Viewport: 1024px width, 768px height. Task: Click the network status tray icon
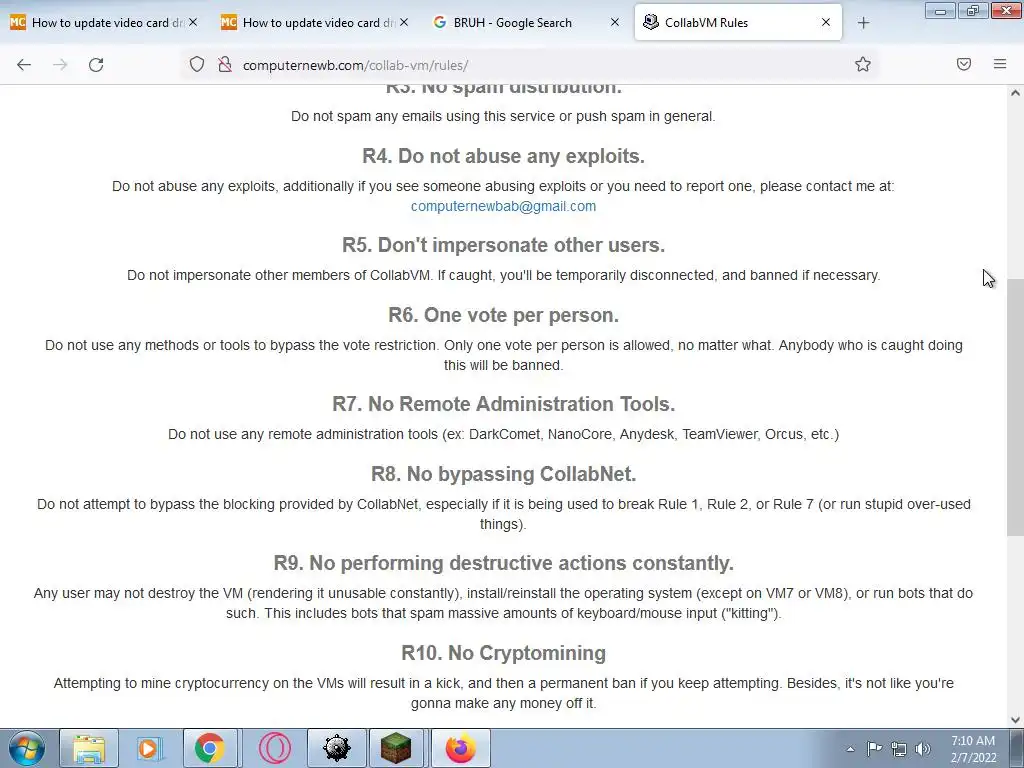point(899,749)
